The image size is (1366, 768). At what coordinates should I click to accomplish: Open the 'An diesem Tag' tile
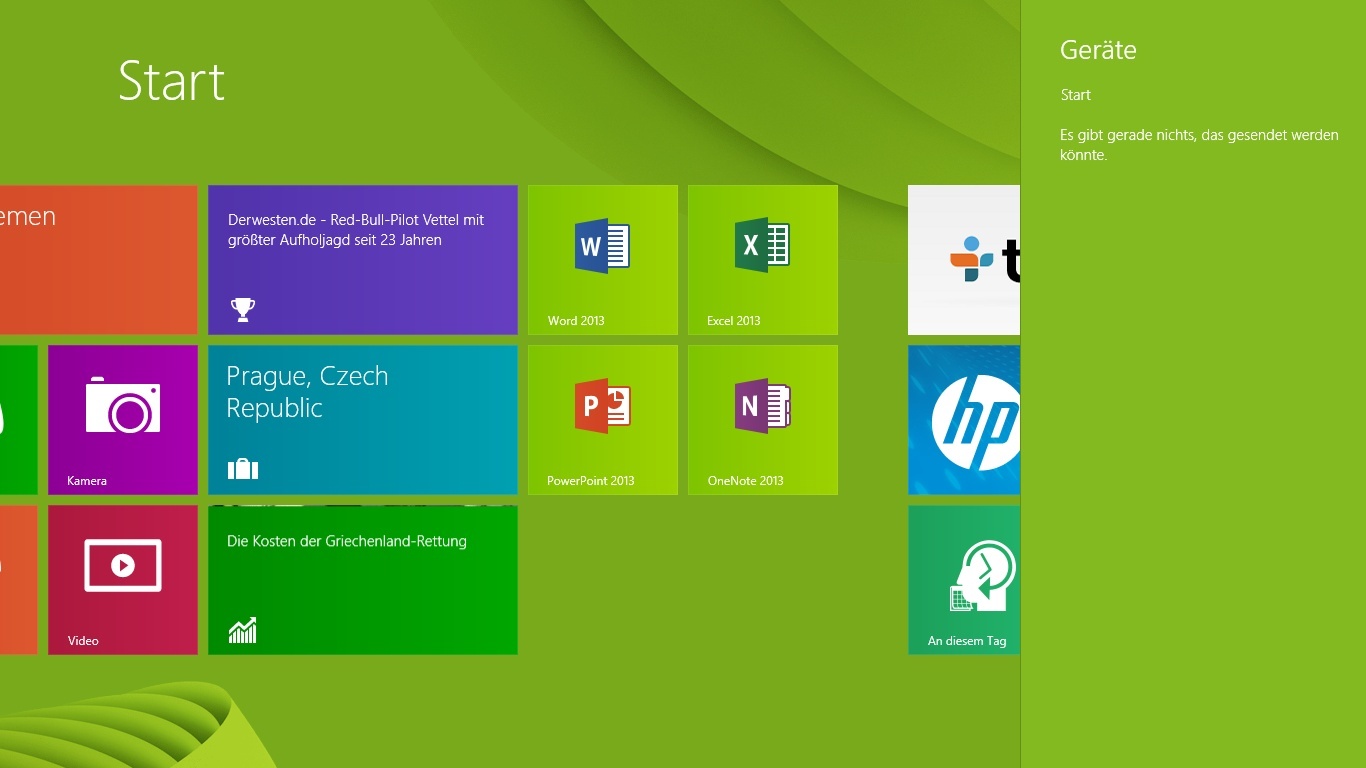pyautogui.click(x=964, y=580)
